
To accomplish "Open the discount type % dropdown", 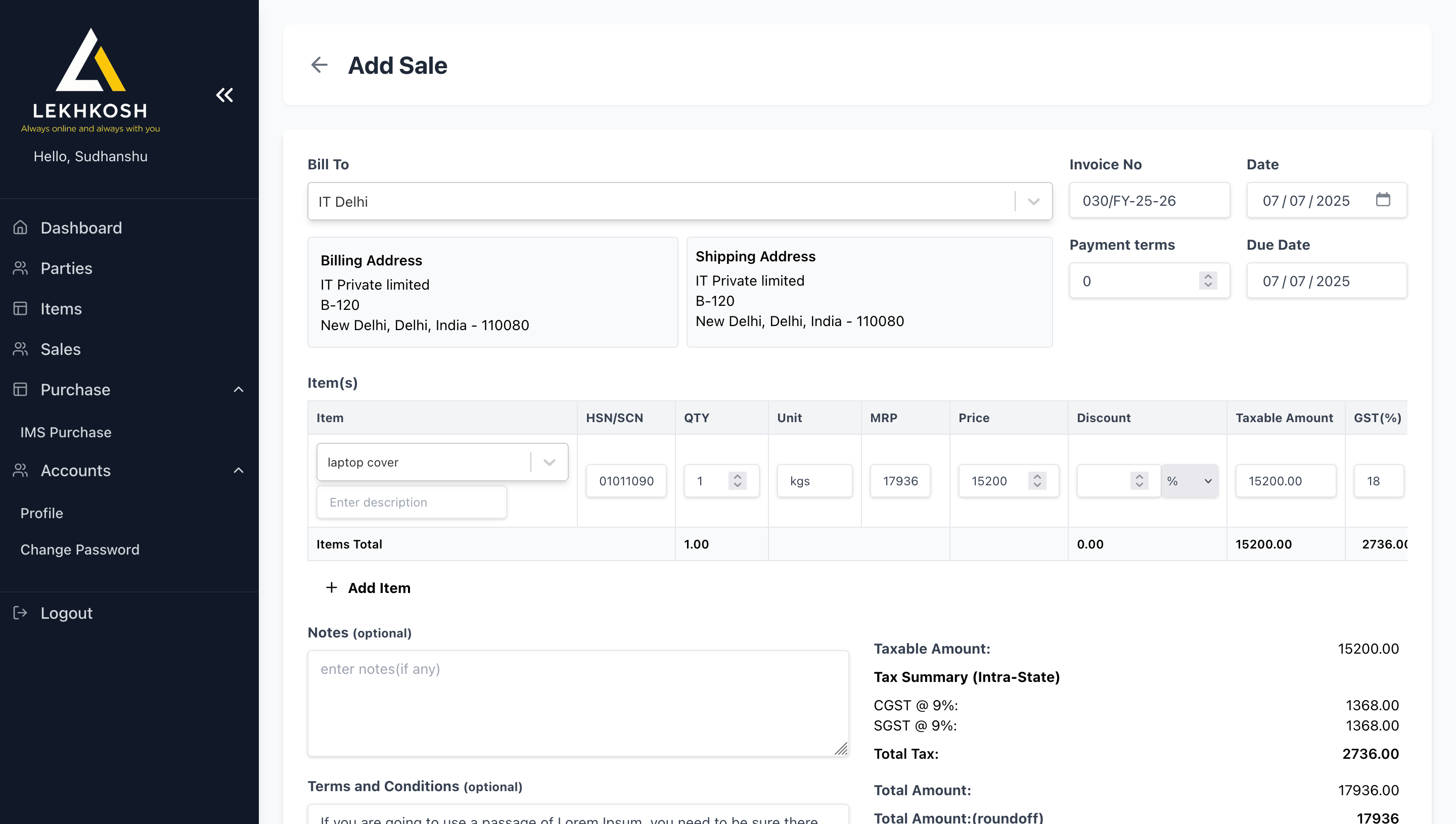I will 1190,480.
